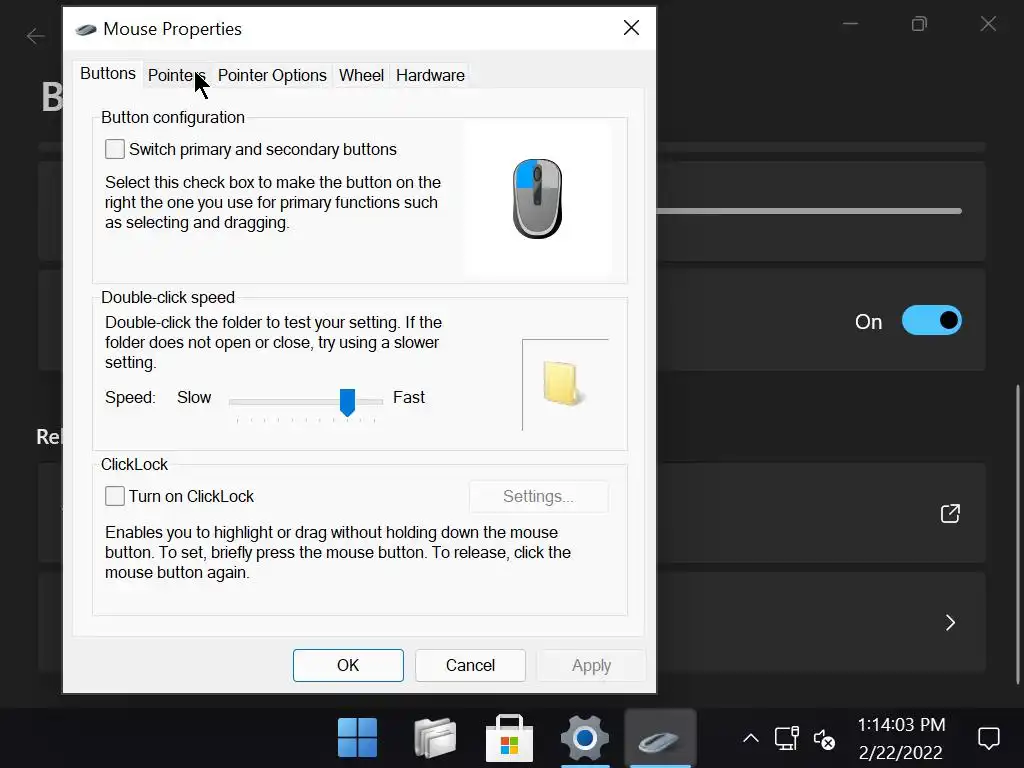Click the ClickLock Settings button

(x=538, y=496)
